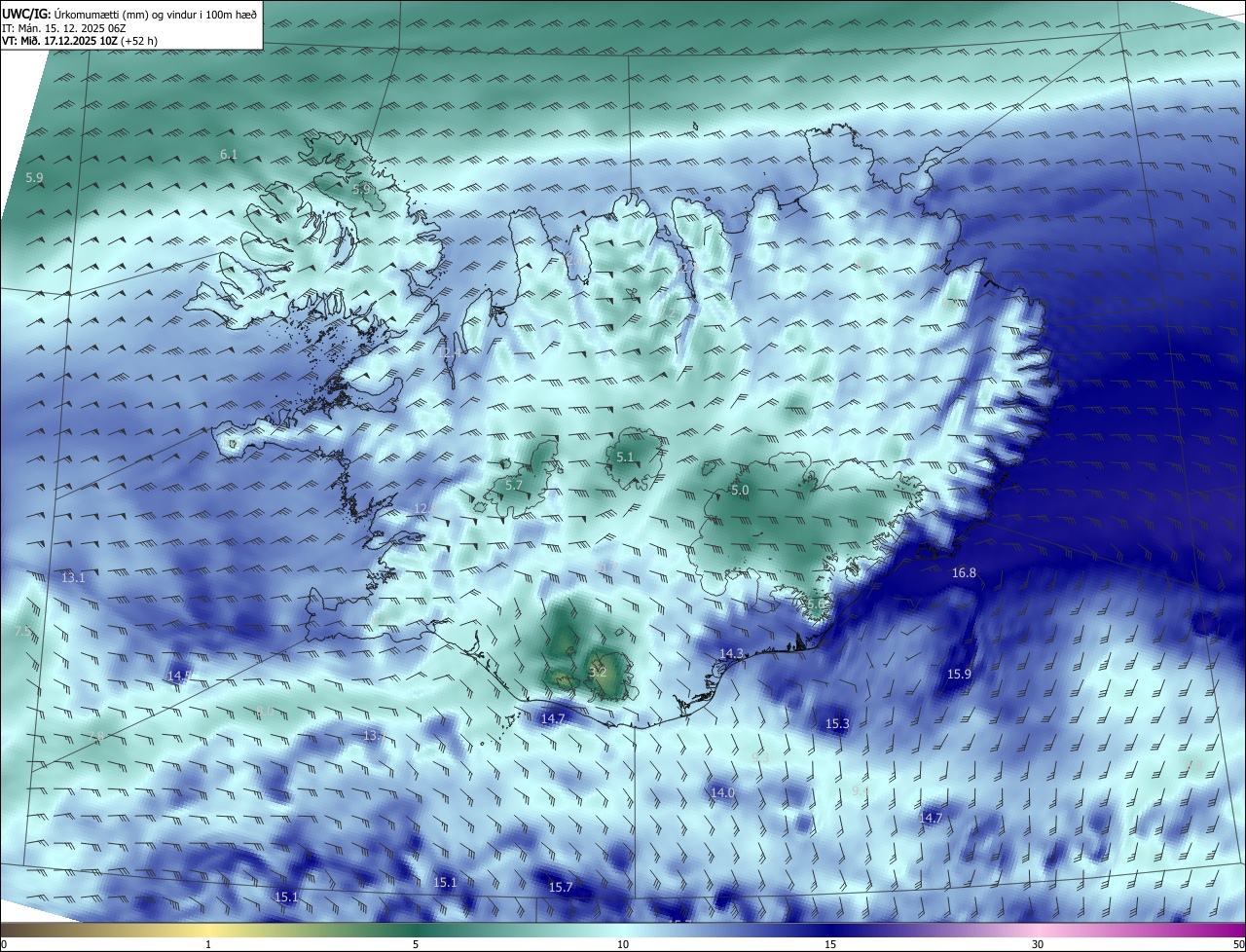Click the 15 tick on the color scale
Viewport: 1246px width, 952px height.
(x=830, y=945)
